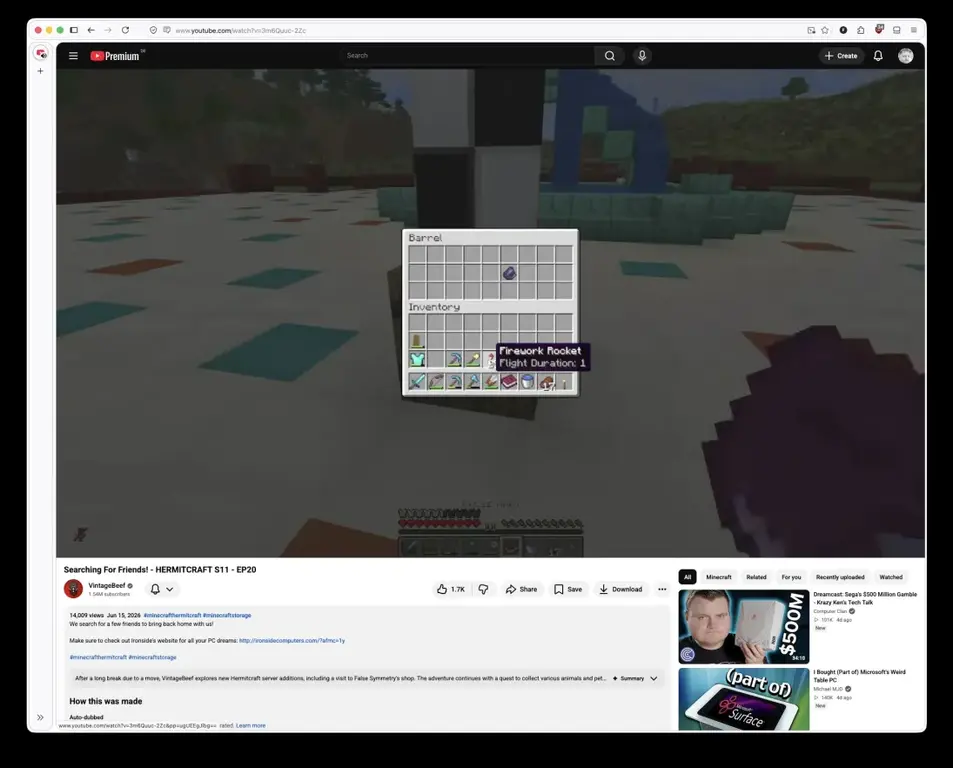Open the browser extensions icon
This screenshot has width=953, height=768.
coord(861,30)
